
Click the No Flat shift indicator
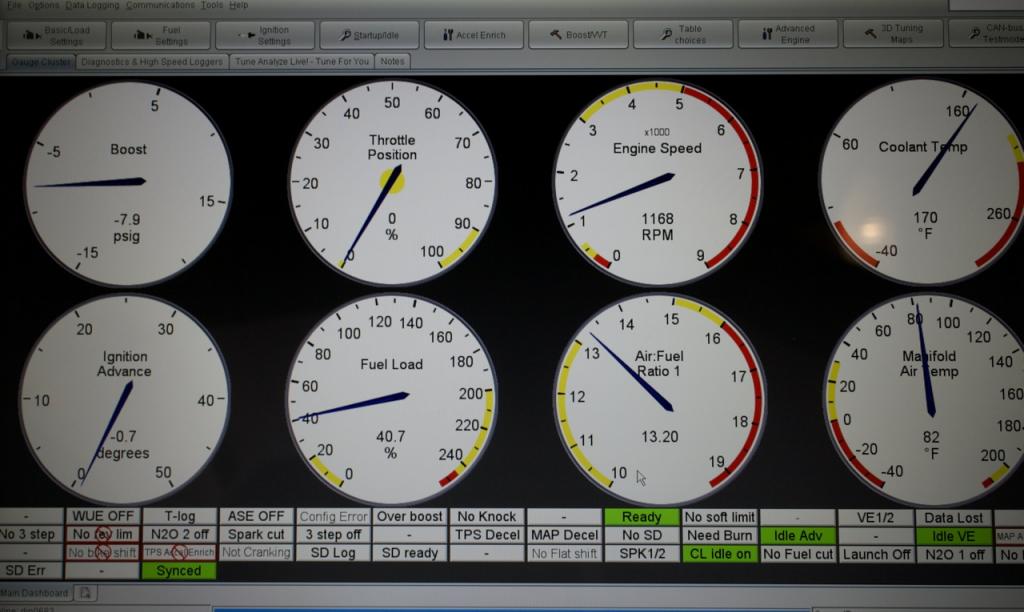click(x=564, y=553)
